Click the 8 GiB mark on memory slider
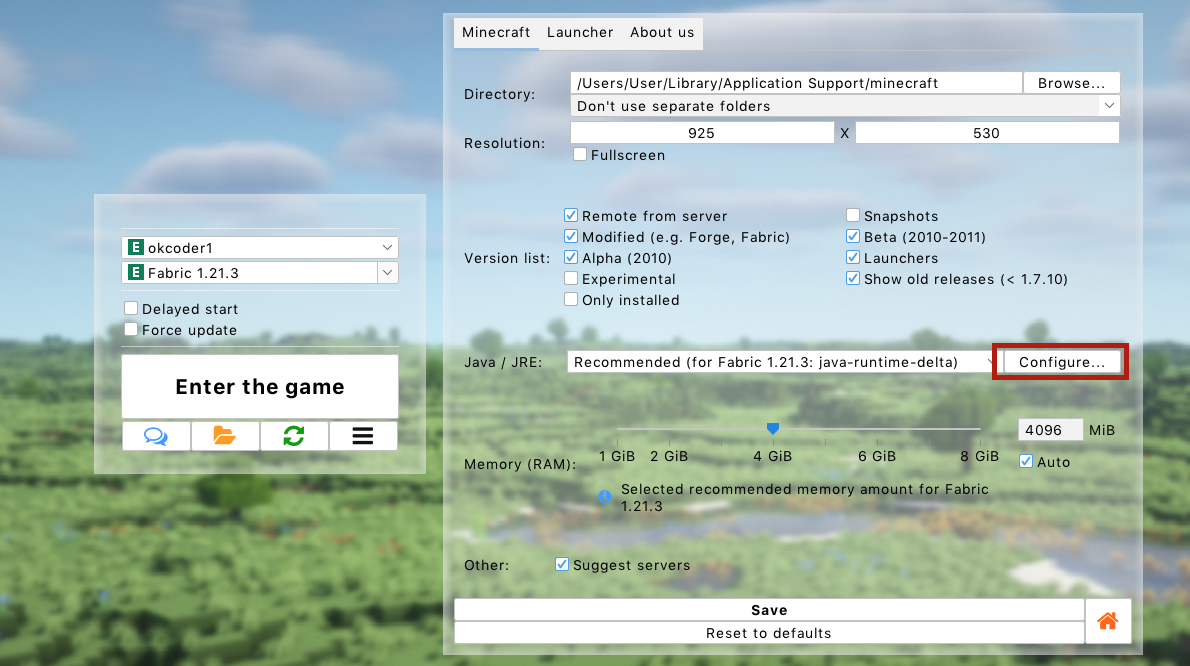This screenshot has height=666, width=1190. (980, 456)
